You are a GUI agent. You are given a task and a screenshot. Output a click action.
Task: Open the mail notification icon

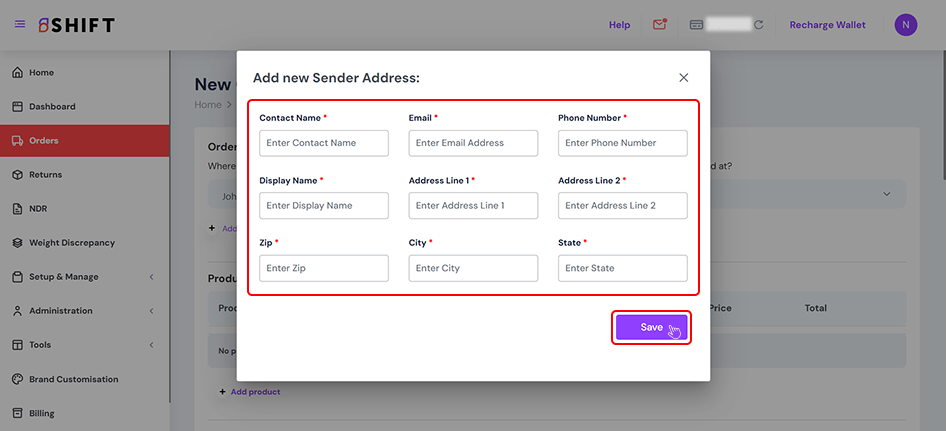(x=659, y=24)
